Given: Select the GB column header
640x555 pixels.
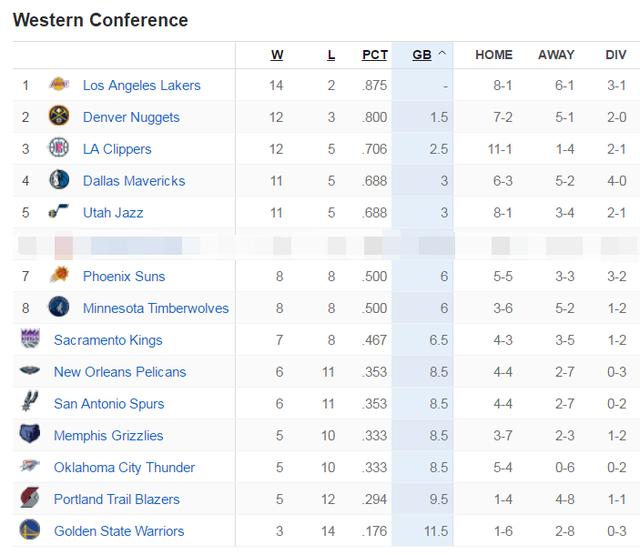Looking at the screenshot, I should pyautogui.click(x=422, y=55).
